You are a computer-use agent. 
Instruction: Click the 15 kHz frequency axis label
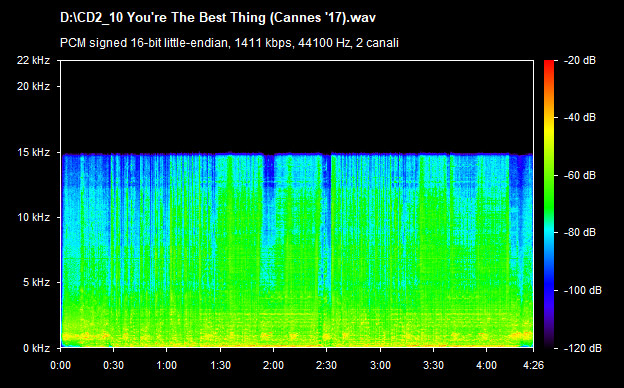tap(33, 152)
